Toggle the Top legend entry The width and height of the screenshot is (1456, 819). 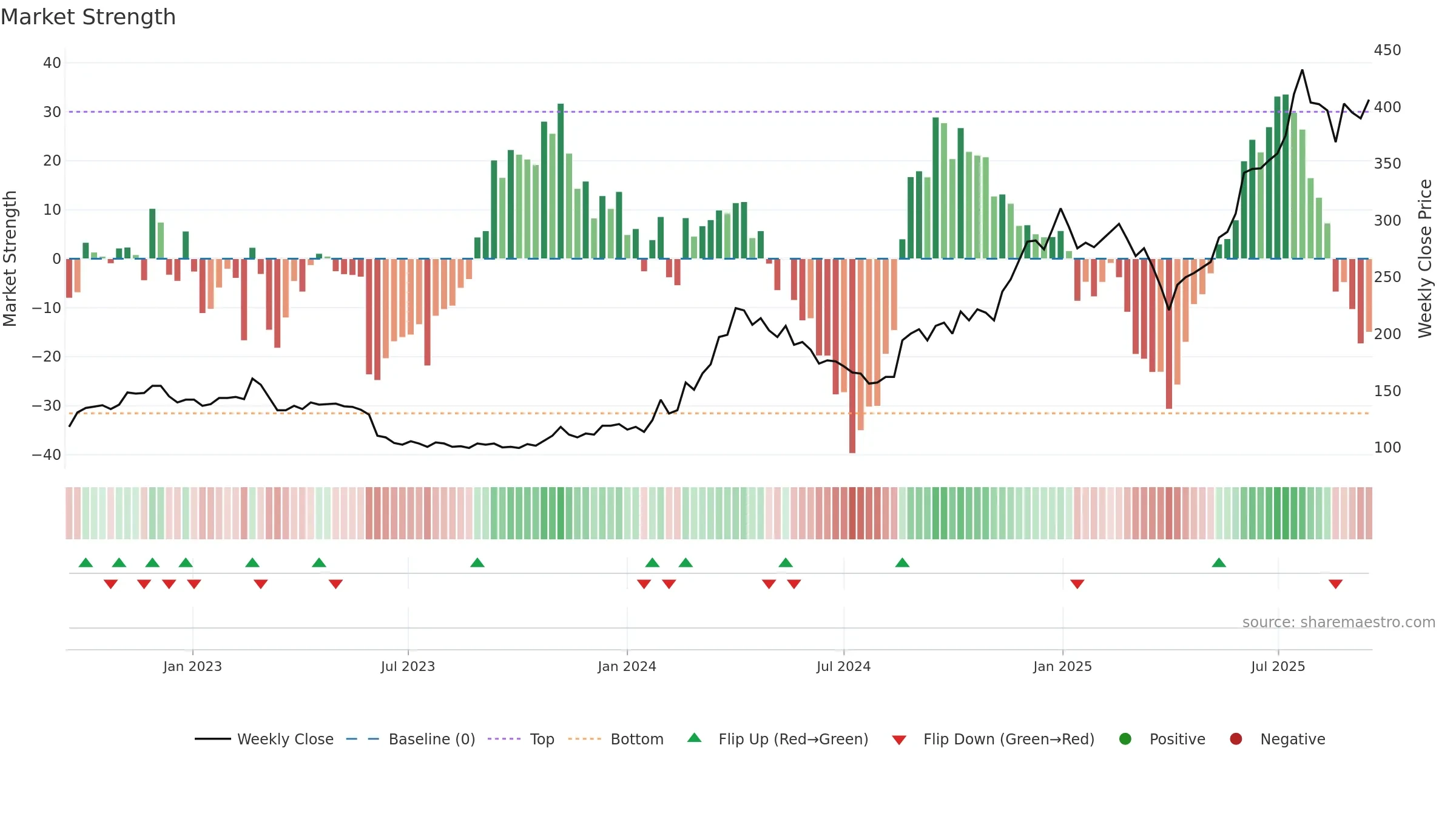tap(521, 739)
